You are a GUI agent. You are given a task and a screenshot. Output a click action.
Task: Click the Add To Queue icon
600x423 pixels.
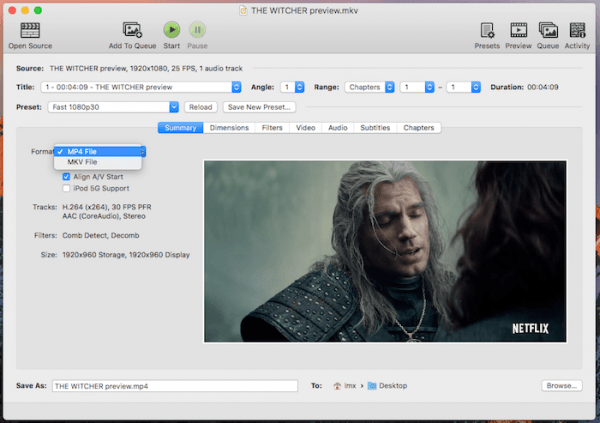[x=132, y=30]
